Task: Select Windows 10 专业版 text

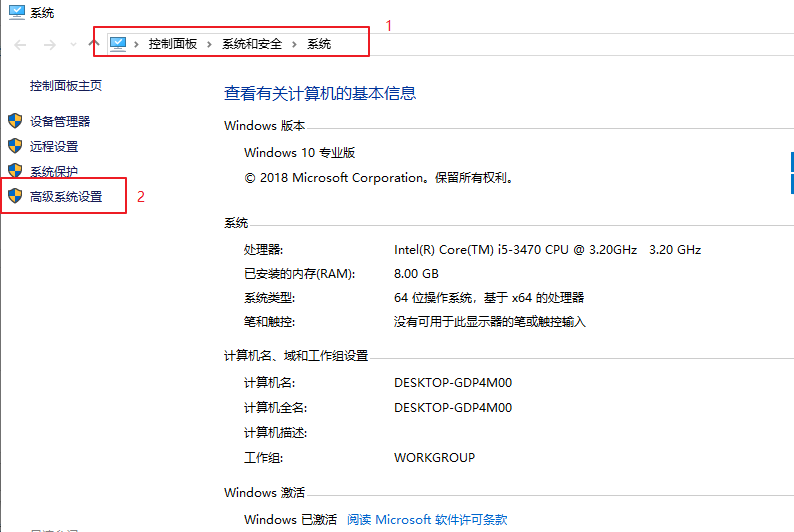Action: tap(299, 152)
